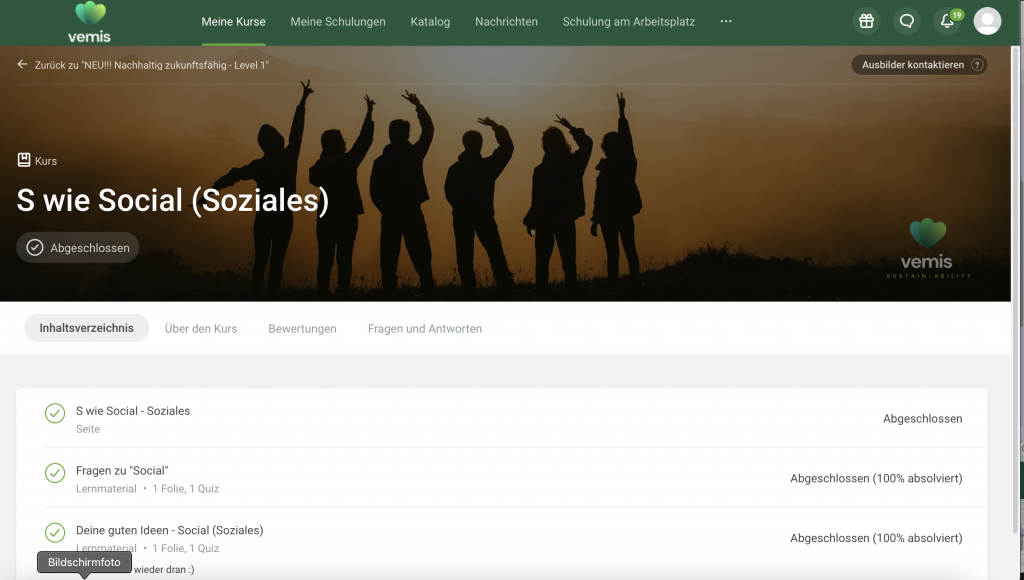Viewport: 1024px width, 580px height.
Task: Open the gift rewards icon
Action: [866, 21]
